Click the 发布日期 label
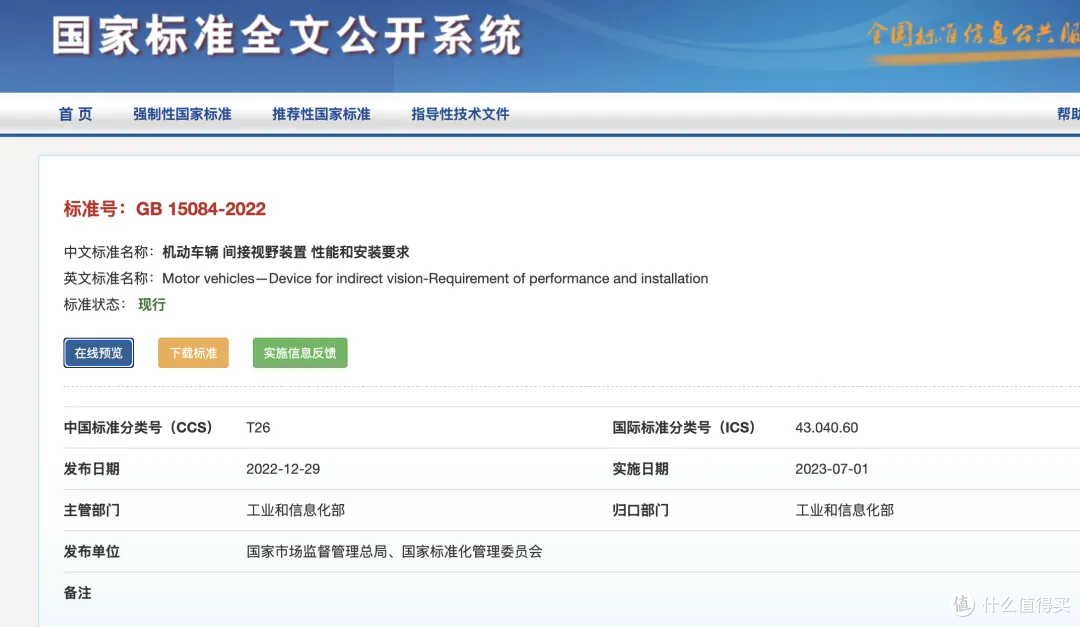This screenshot has width=1080, height=627. coord(92,469)
